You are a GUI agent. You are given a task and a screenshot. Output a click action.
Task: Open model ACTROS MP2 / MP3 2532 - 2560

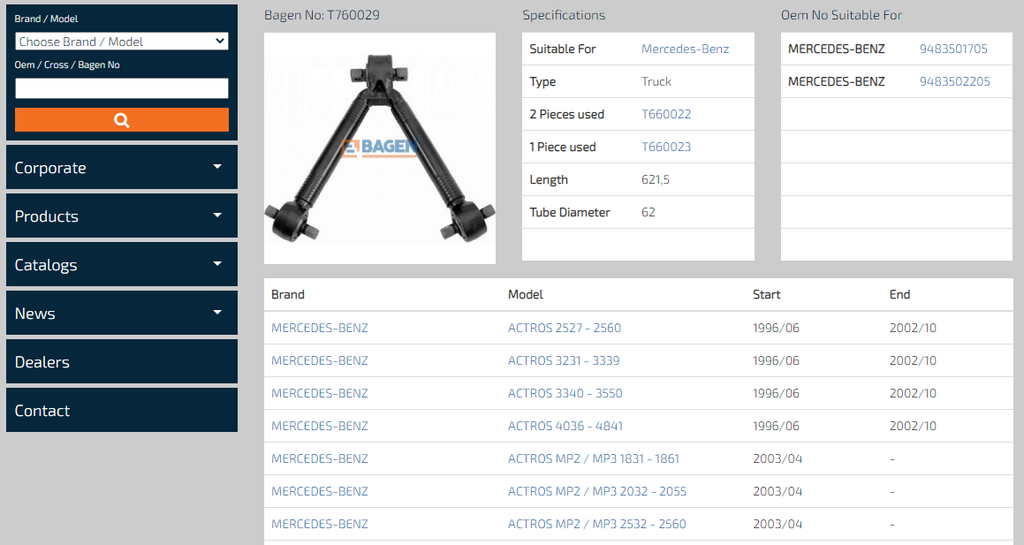click(x=597, y=523)
